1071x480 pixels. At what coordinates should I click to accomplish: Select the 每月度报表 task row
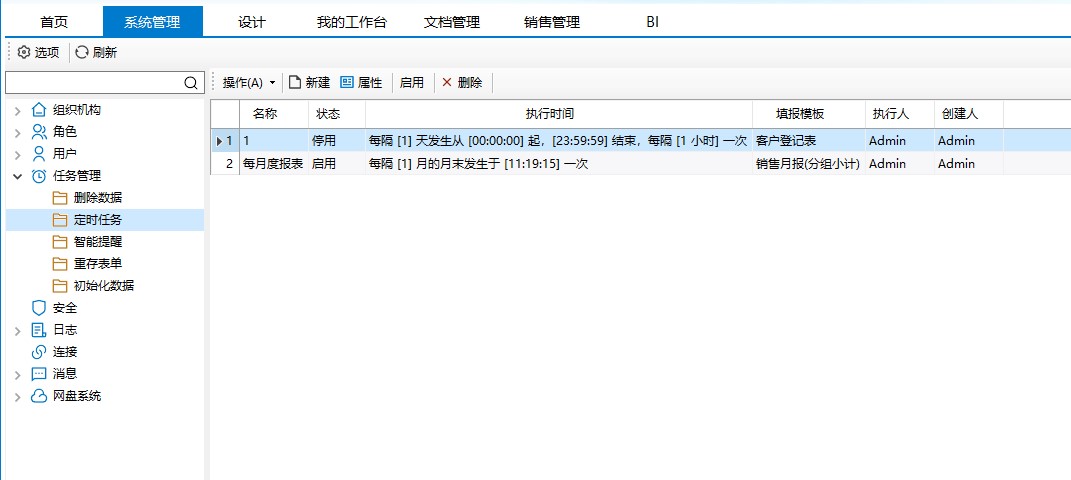coord(272,164)
